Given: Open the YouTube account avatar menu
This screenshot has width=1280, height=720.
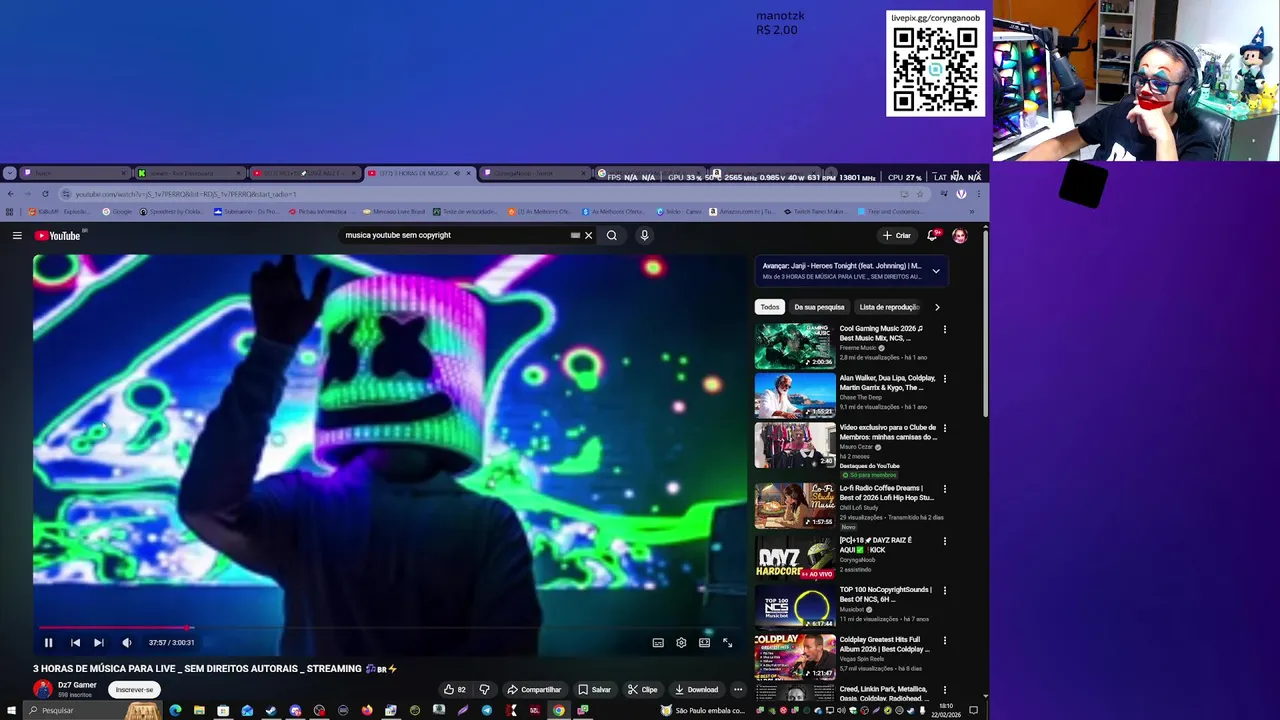Looking at the screenshot, I should tap(960, 235).
